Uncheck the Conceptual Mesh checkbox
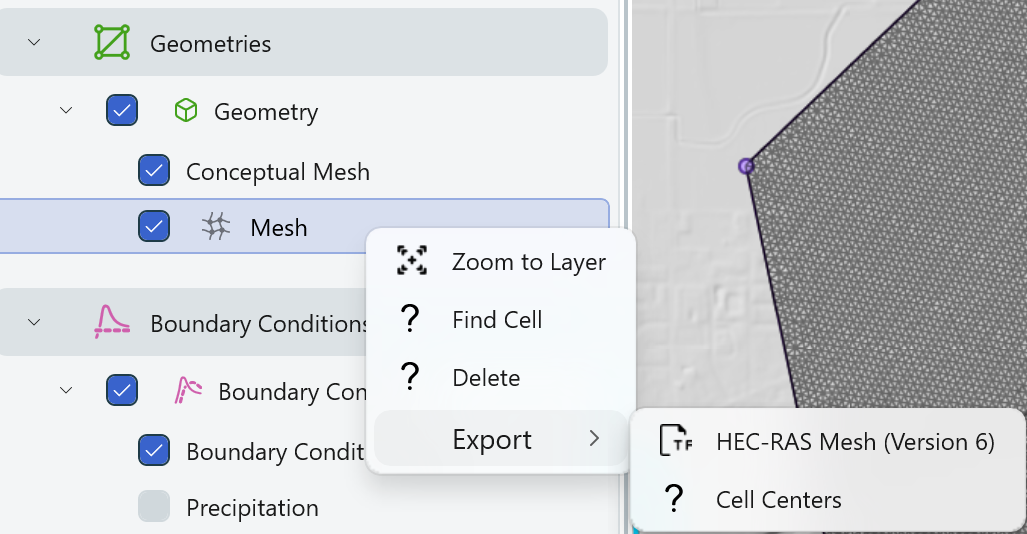The image size is (1027, 534). (154, 171)
